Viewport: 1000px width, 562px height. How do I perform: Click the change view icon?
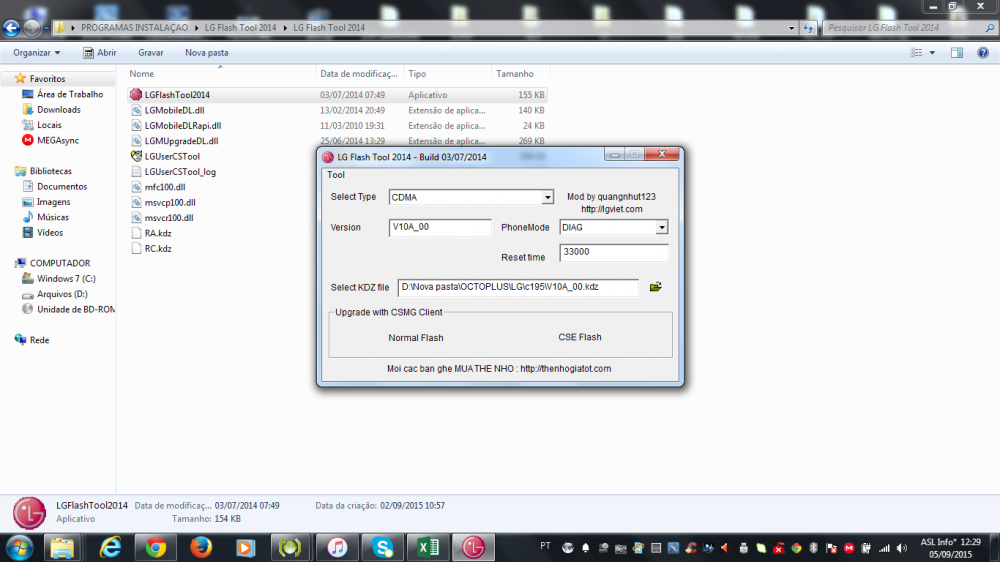point(916,53)
